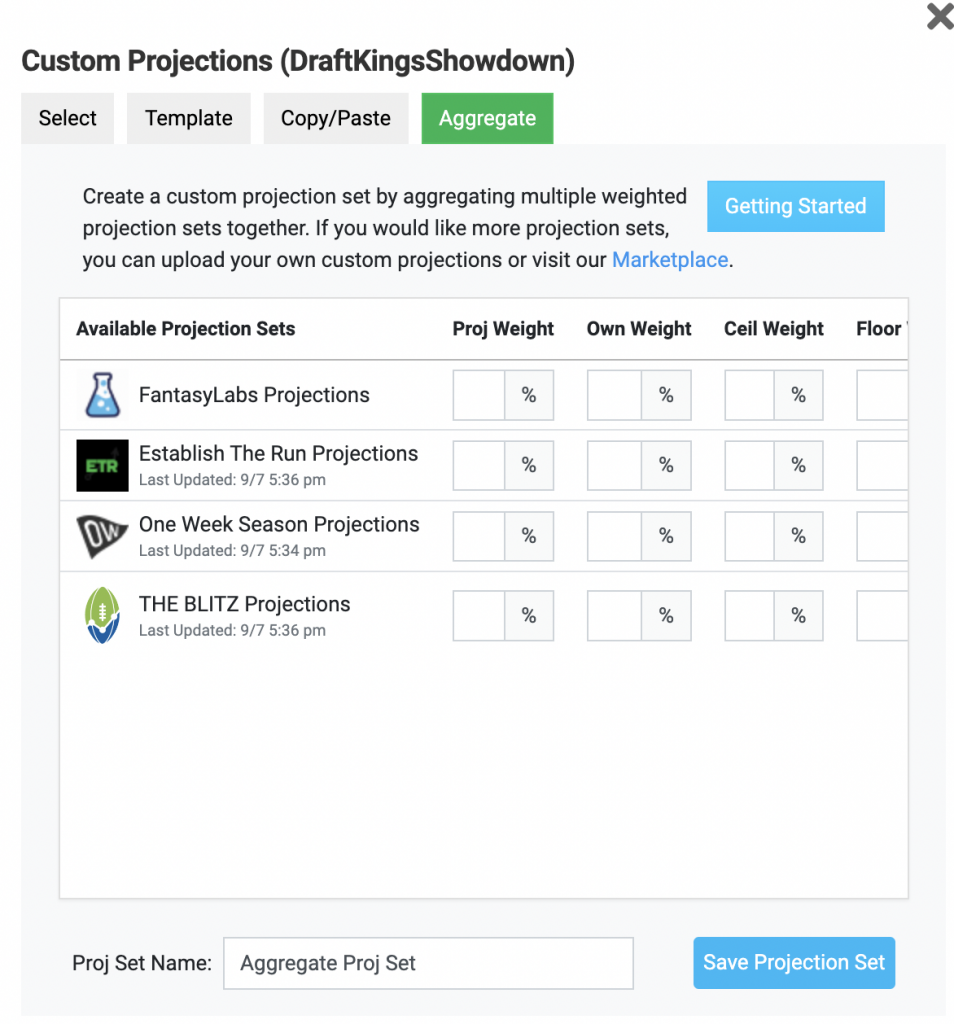Click FantasyLabs Proj Weight input box
The image size is (954, 1024).
point(479,395)
